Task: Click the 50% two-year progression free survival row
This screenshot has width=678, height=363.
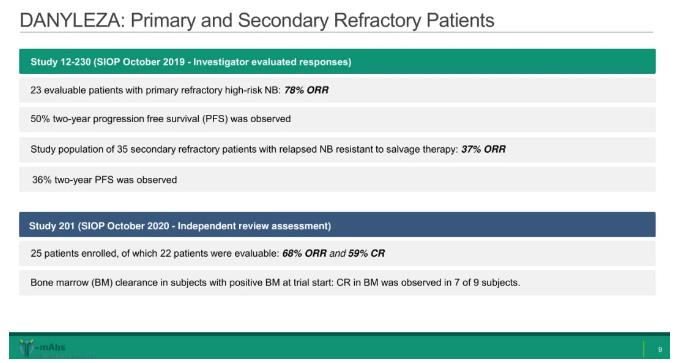Action: [x=337, y=119]
